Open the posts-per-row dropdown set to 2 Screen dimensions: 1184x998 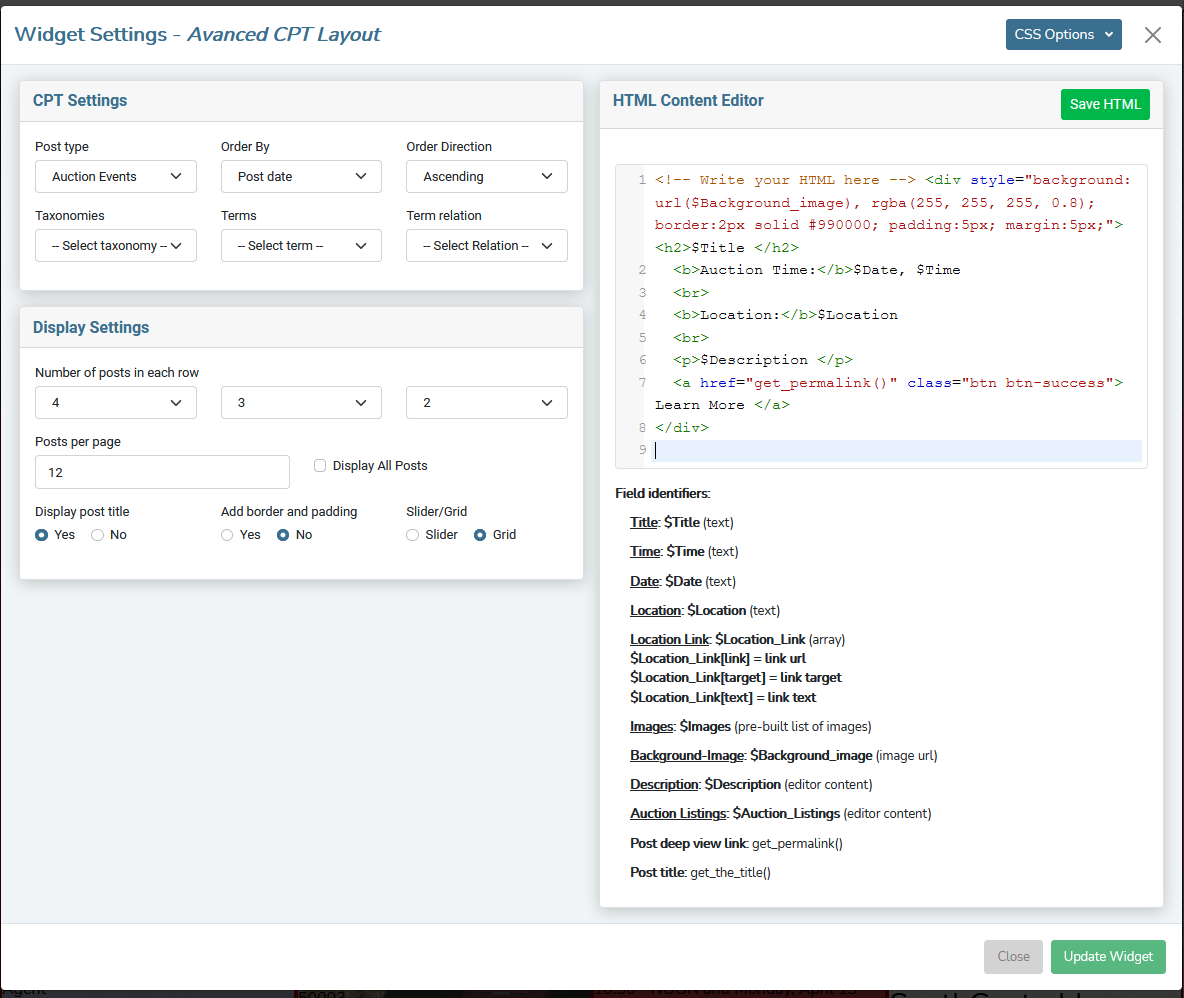486,402
